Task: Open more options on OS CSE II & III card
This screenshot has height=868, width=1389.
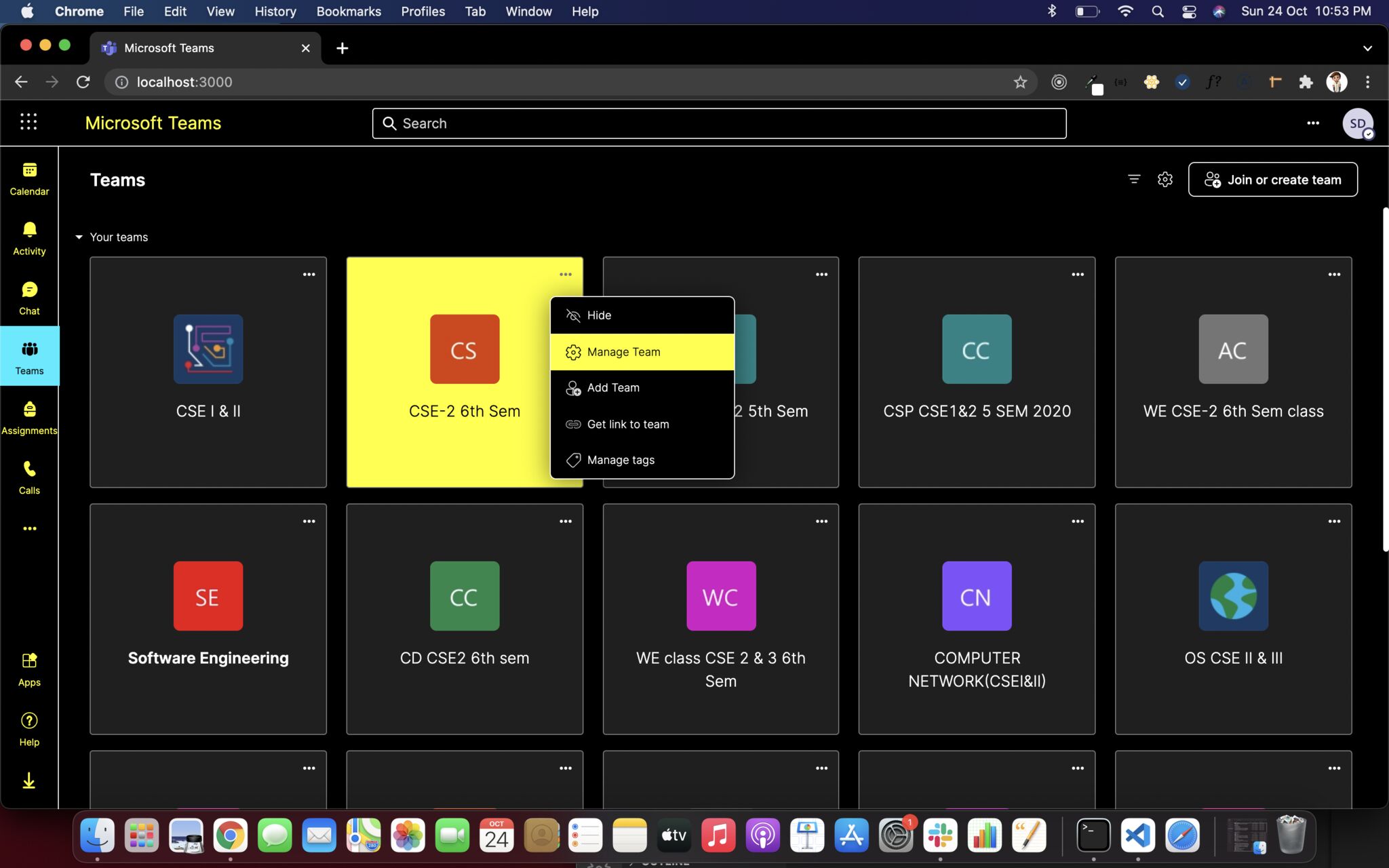Action: click(x=1333, y=521)
